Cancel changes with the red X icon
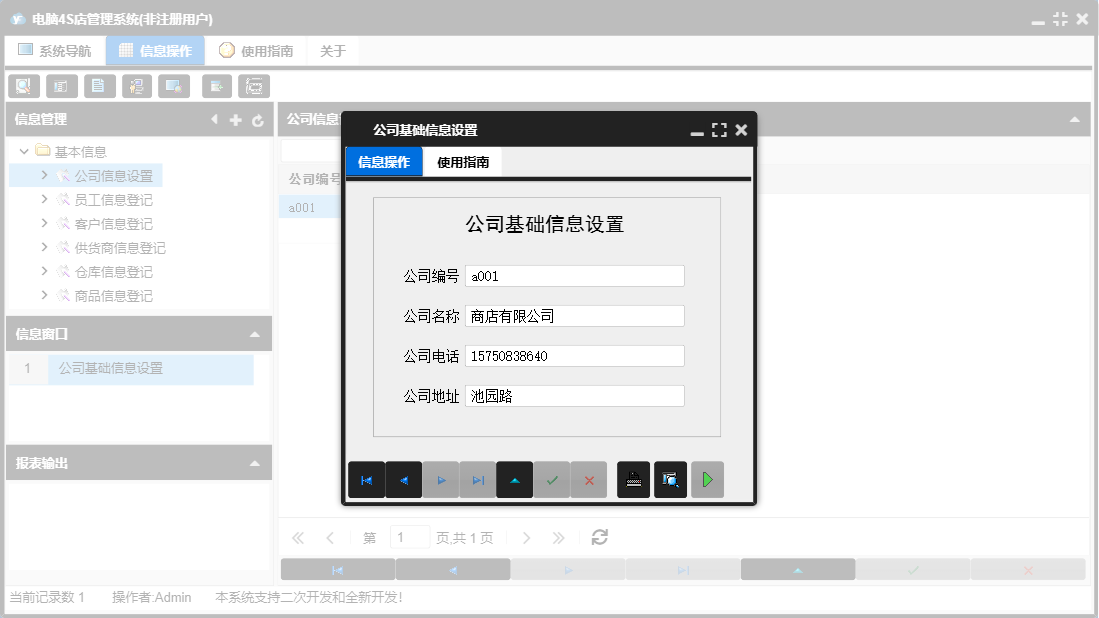The image size is (1099, 618). tap(589, 479)
